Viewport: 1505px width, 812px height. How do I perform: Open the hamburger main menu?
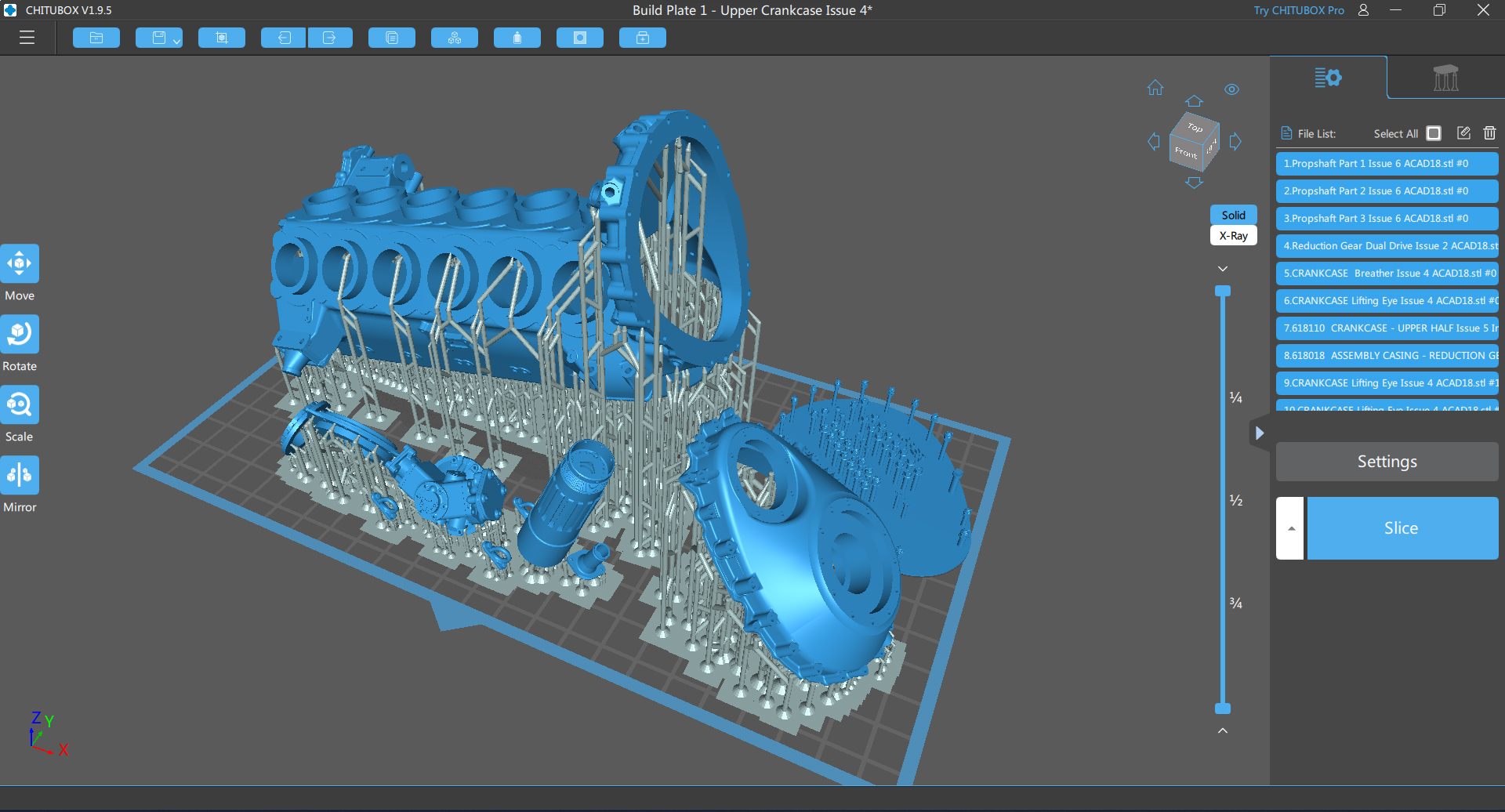click(27, 38)
